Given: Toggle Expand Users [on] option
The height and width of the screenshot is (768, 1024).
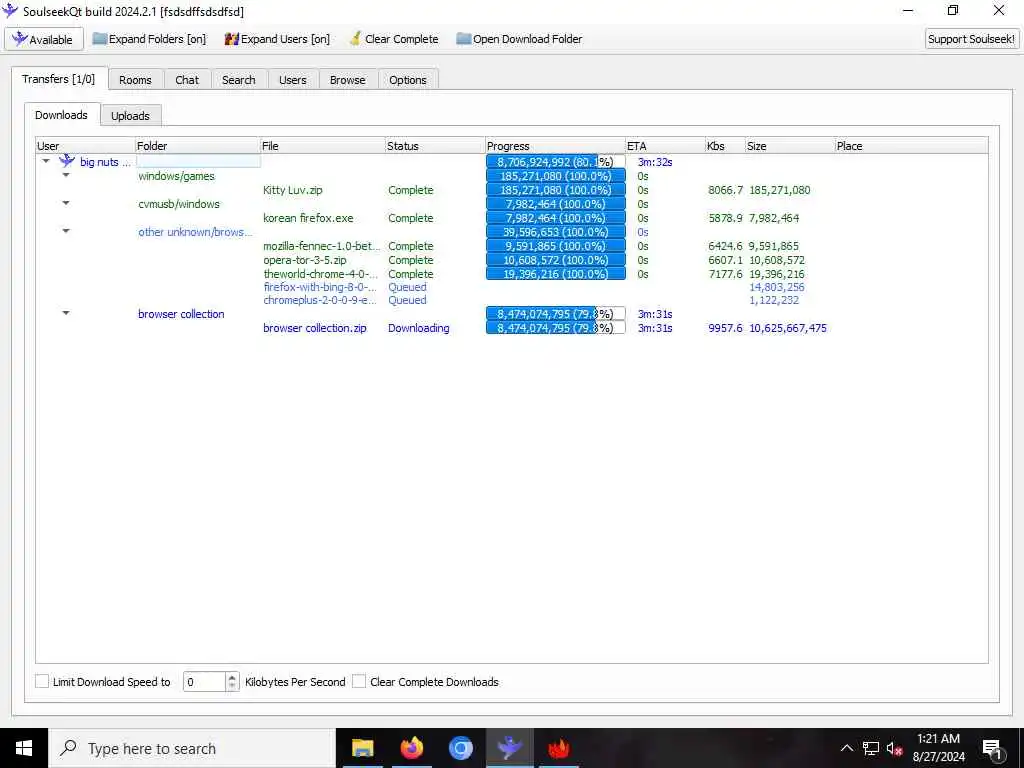Looking at the screenshot, I should (x=277, y=39).
